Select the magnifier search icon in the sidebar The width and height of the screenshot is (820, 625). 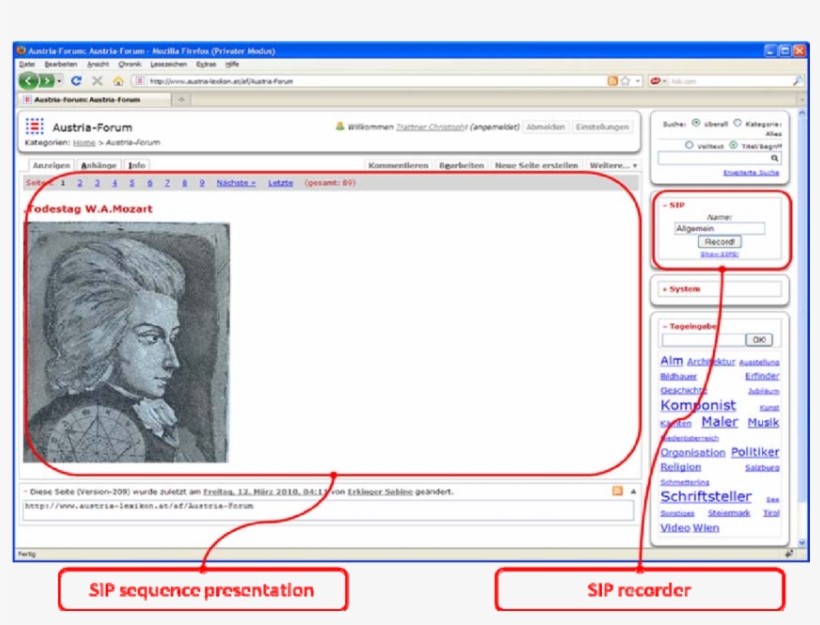click(x=776, y=157)
